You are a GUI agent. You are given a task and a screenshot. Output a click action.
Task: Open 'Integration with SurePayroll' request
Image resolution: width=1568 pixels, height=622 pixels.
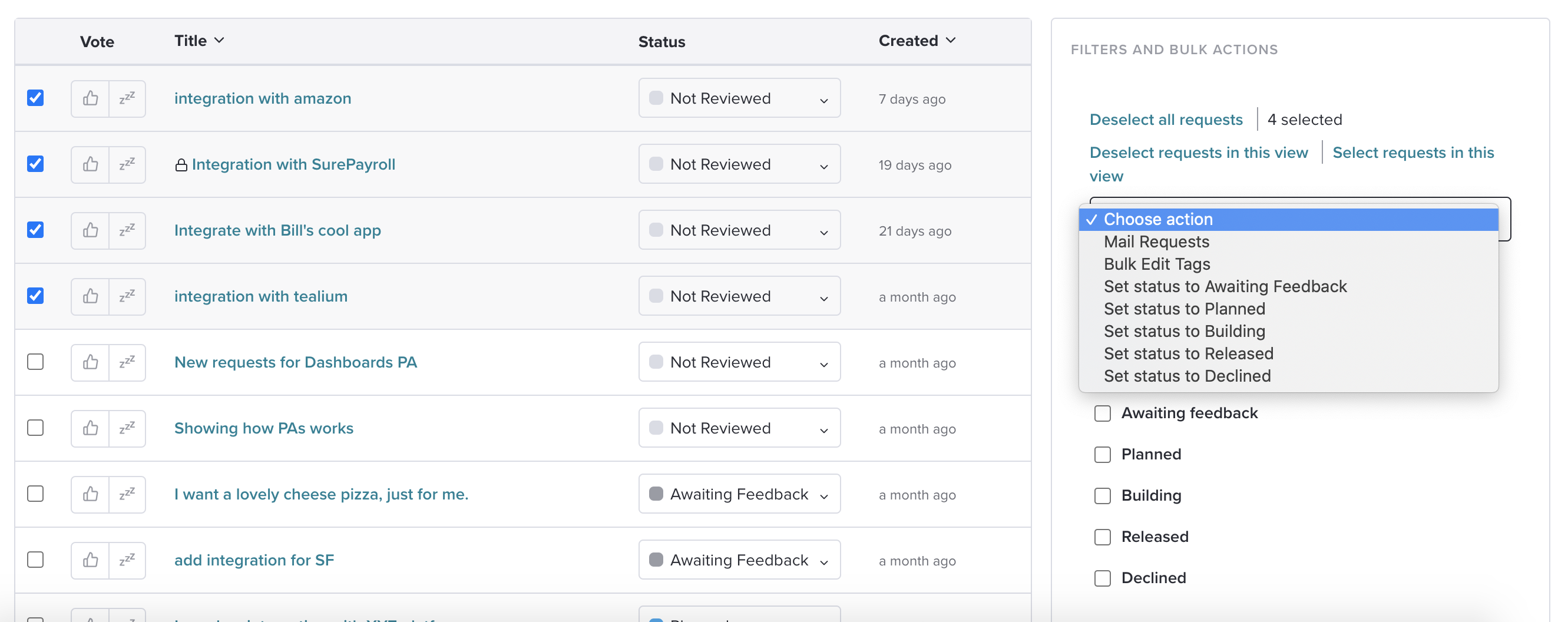tap(293, 164)
